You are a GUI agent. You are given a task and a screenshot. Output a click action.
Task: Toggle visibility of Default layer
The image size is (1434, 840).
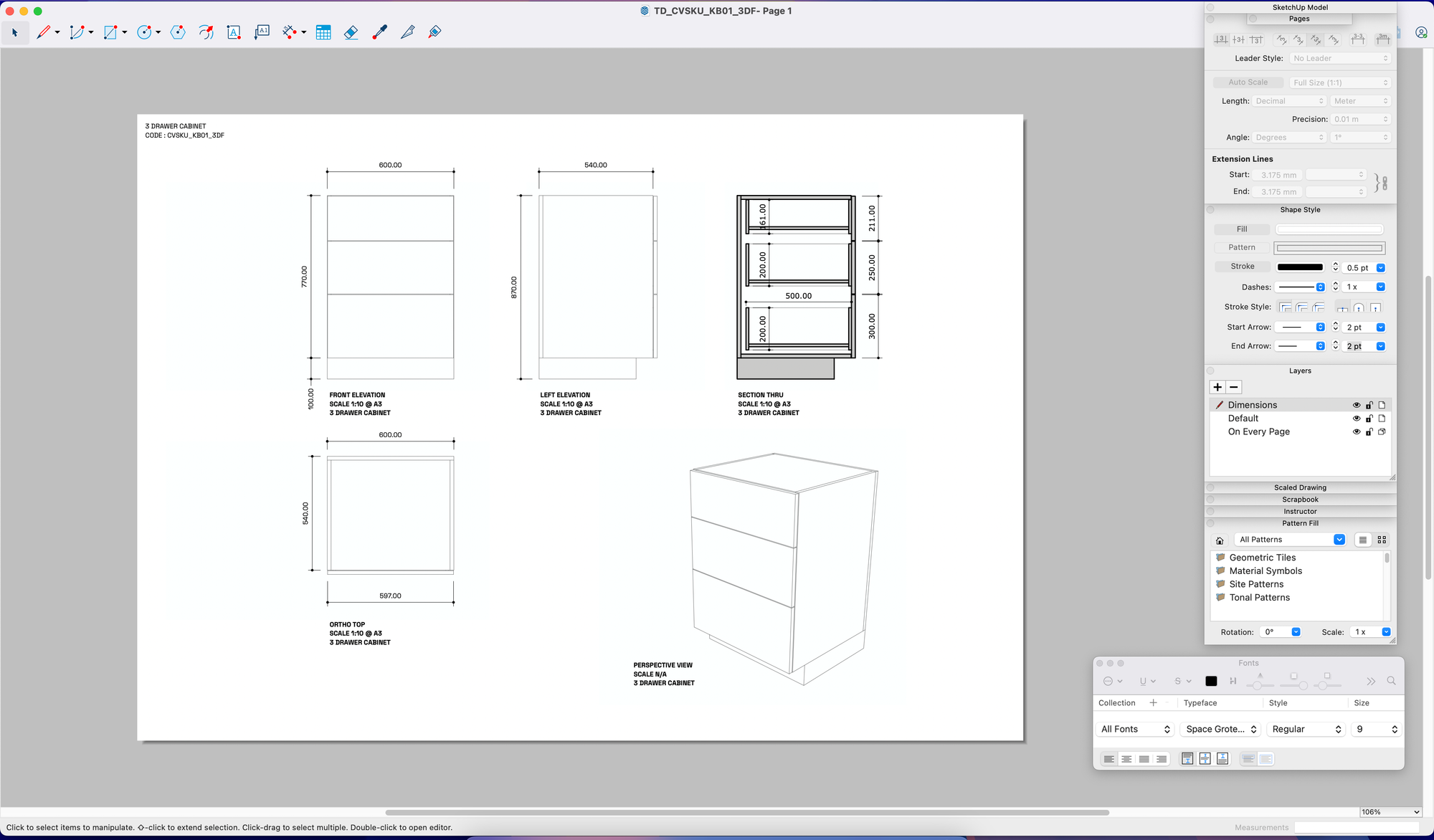pos(1356,419)
